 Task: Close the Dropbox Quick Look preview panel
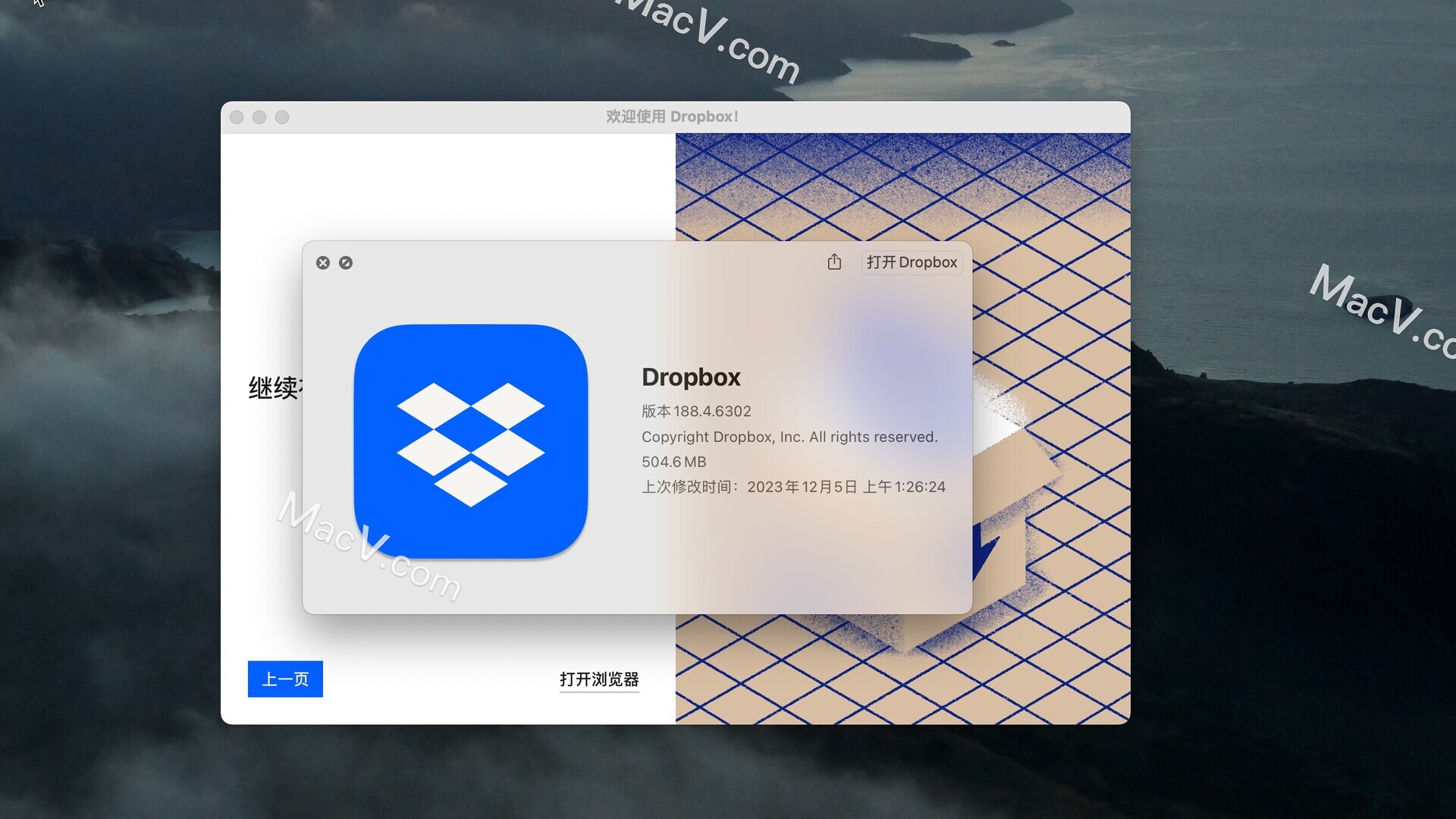(323, 262)
